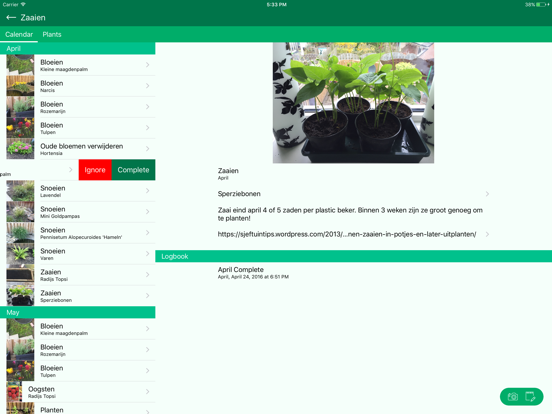This screenshot has height=414, width=552.
Task: Expand chevron for Oude bloemen verwijderen
Action: pyautogui.click(x=148, y=149)
